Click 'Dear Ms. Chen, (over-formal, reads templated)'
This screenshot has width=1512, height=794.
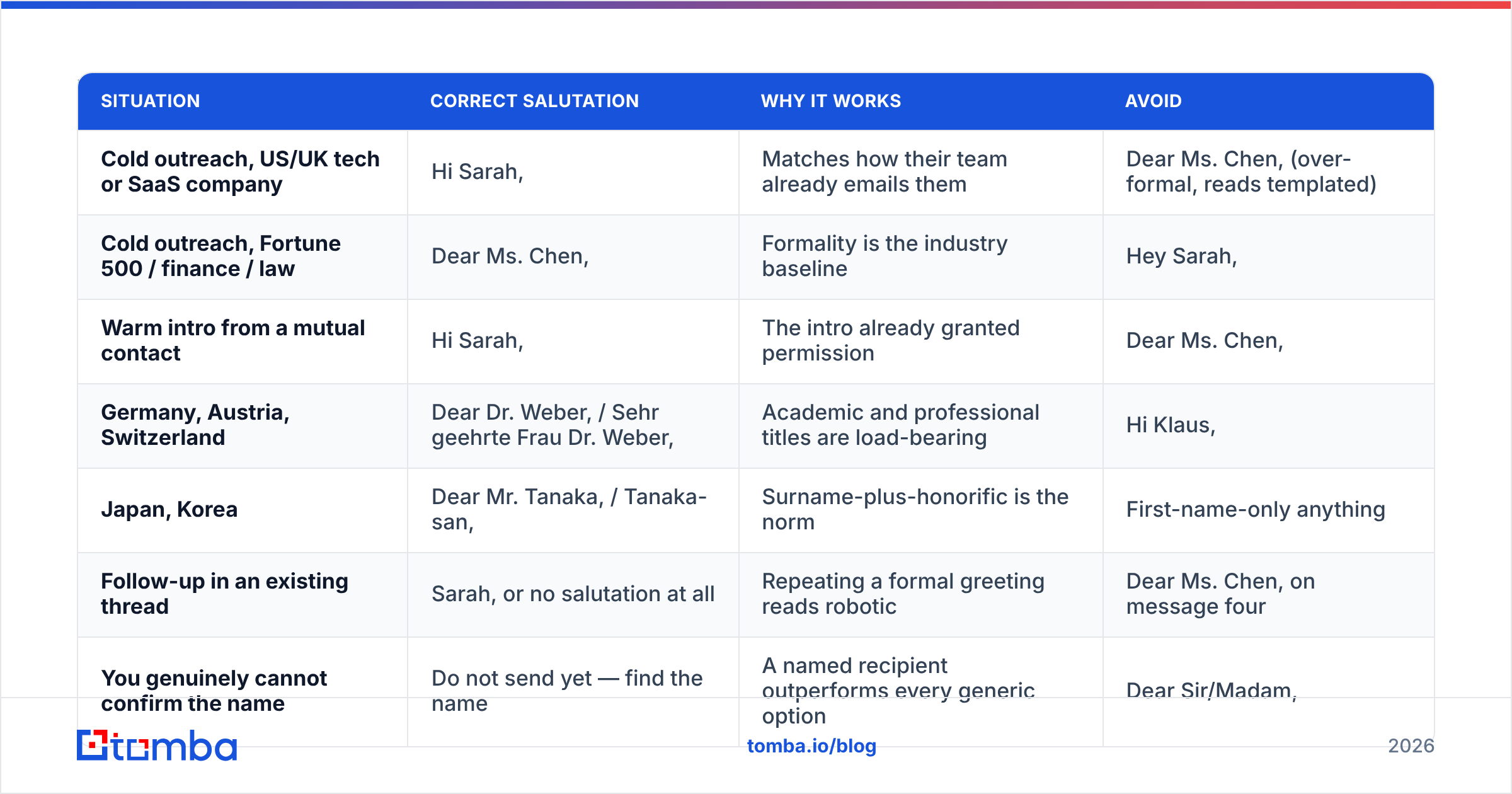[x=1251, y=171]
